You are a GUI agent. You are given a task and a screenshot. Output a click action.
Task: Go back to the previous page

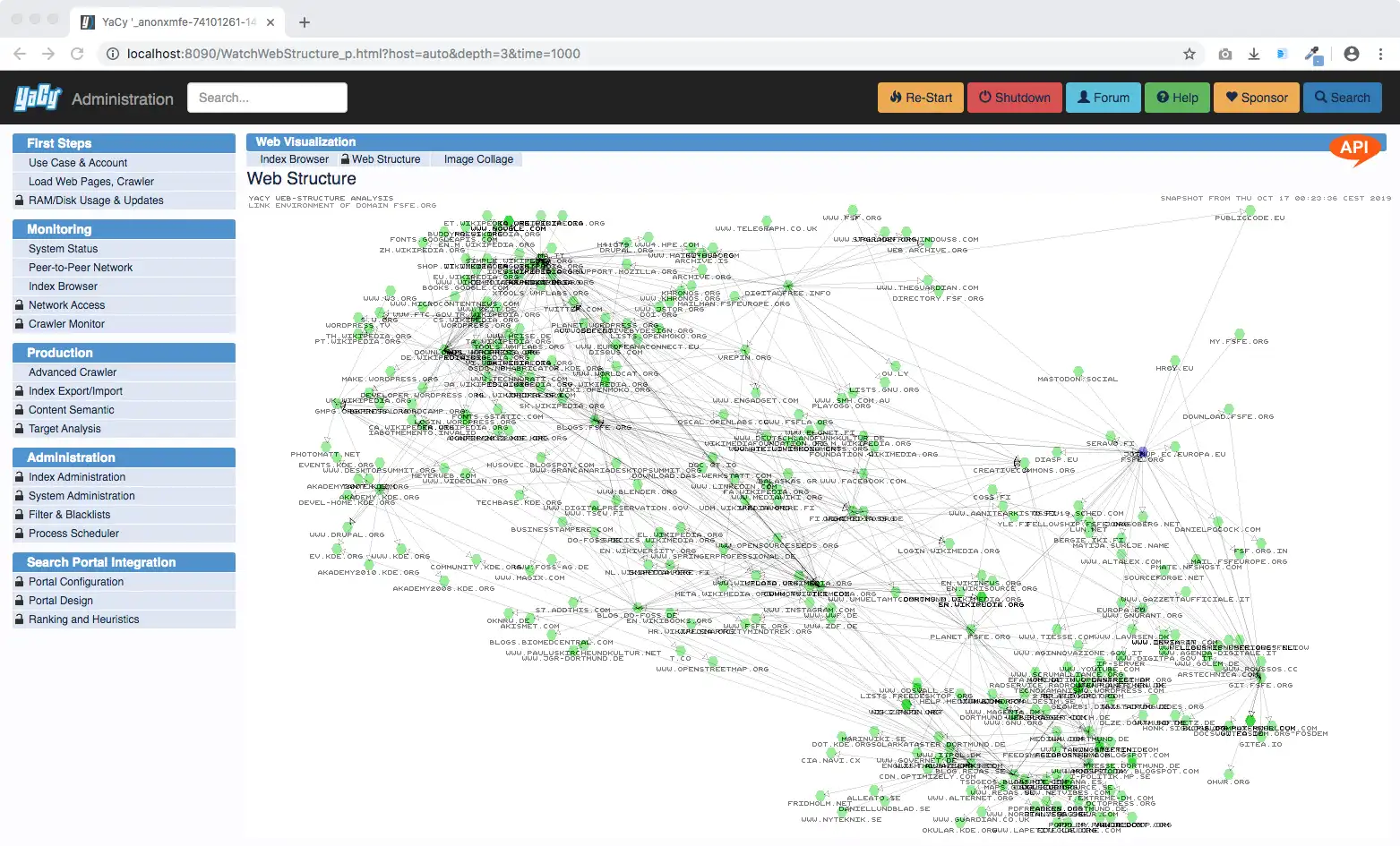20,54
